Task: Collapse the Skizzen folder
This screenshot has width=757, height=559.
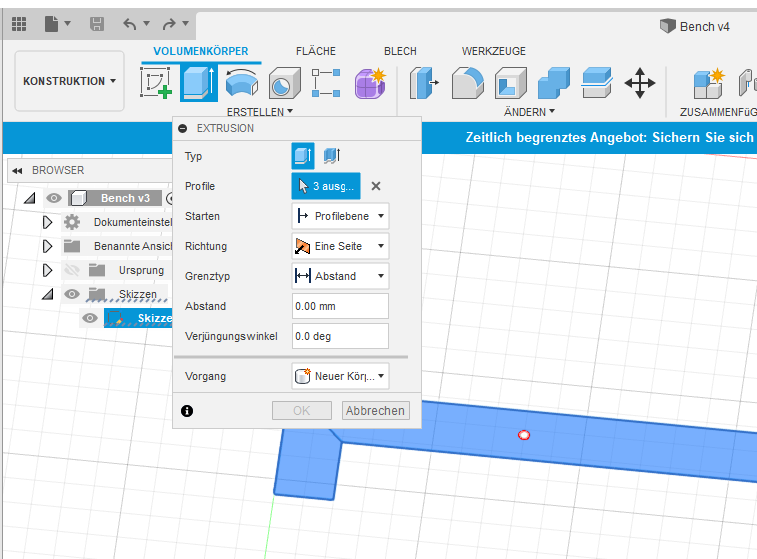Action: coord(47,294)
